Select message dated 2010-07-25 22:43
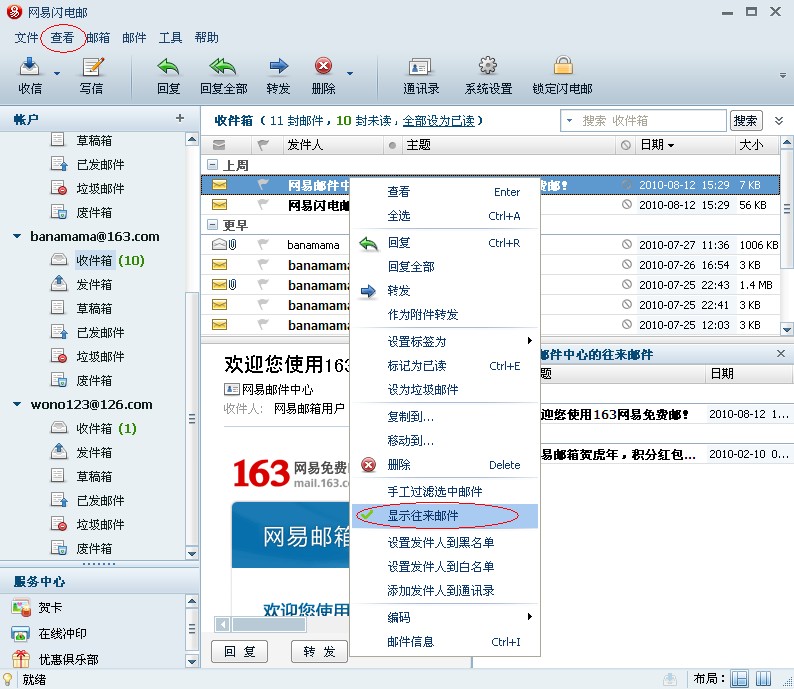This screenshot has height=689, width=794. 490,285
